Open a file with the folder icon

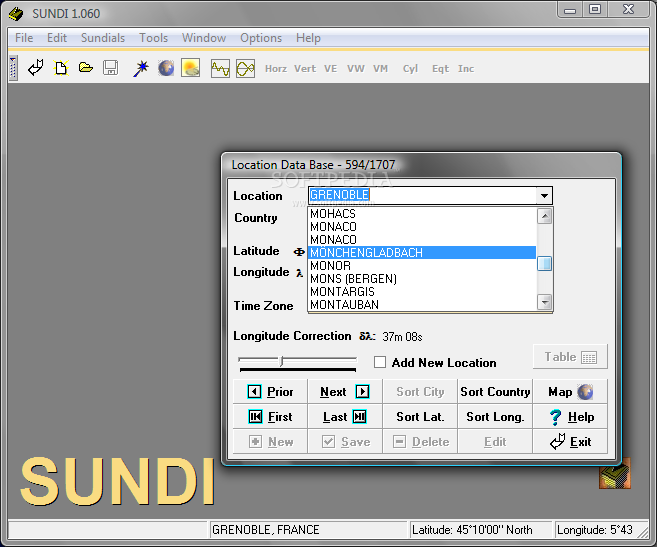tap(85, 67)
